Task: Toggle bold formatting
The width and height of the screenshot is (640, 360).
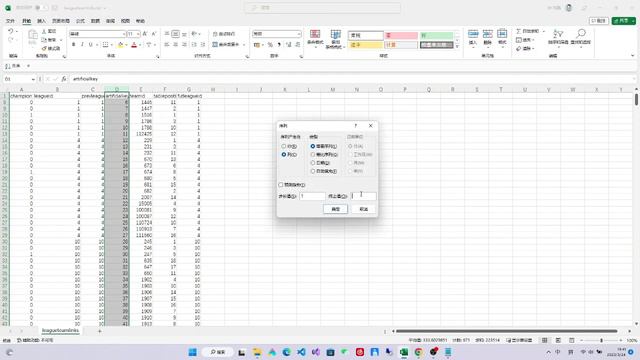Action: [73, 44]
